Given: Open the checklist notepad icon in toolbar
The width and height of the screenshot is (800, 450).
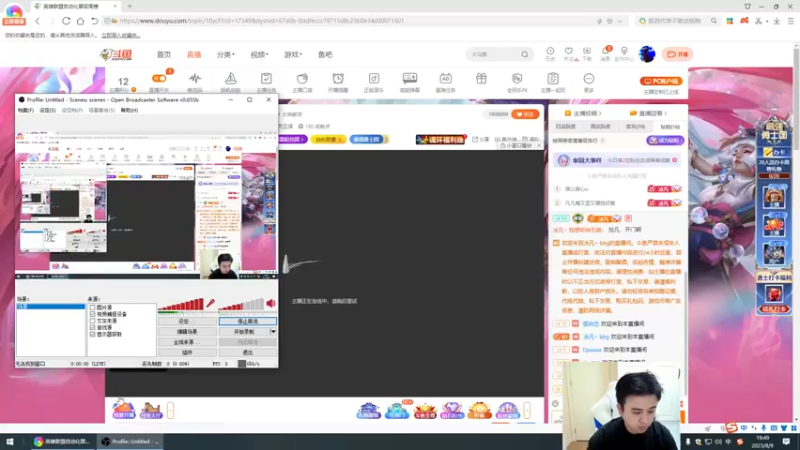Looking at the screenshot, I should click(x=553, y=79).
